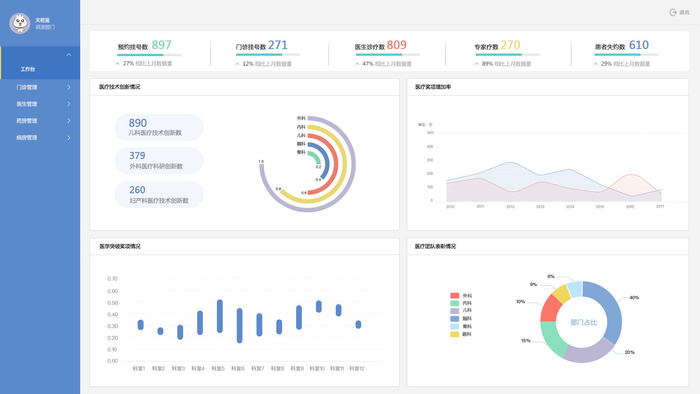Click the up-arrow trend icon beside 47%
The image size is (700, 394).
click(357, 64)
